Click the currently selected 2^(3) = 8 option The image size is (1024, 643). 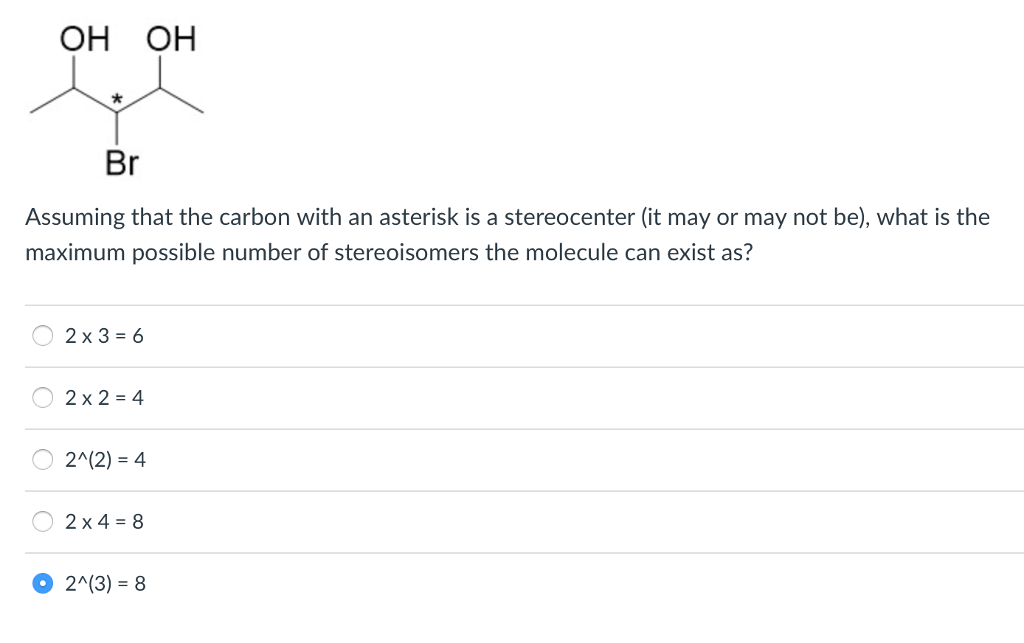point(105,583)
